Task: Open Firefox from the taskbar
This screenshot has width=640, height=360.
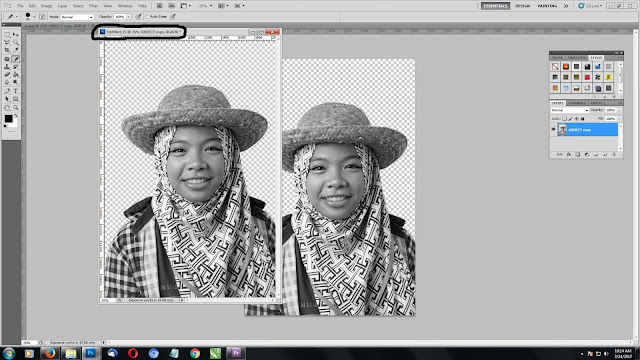Action: [x=50, y=353]
